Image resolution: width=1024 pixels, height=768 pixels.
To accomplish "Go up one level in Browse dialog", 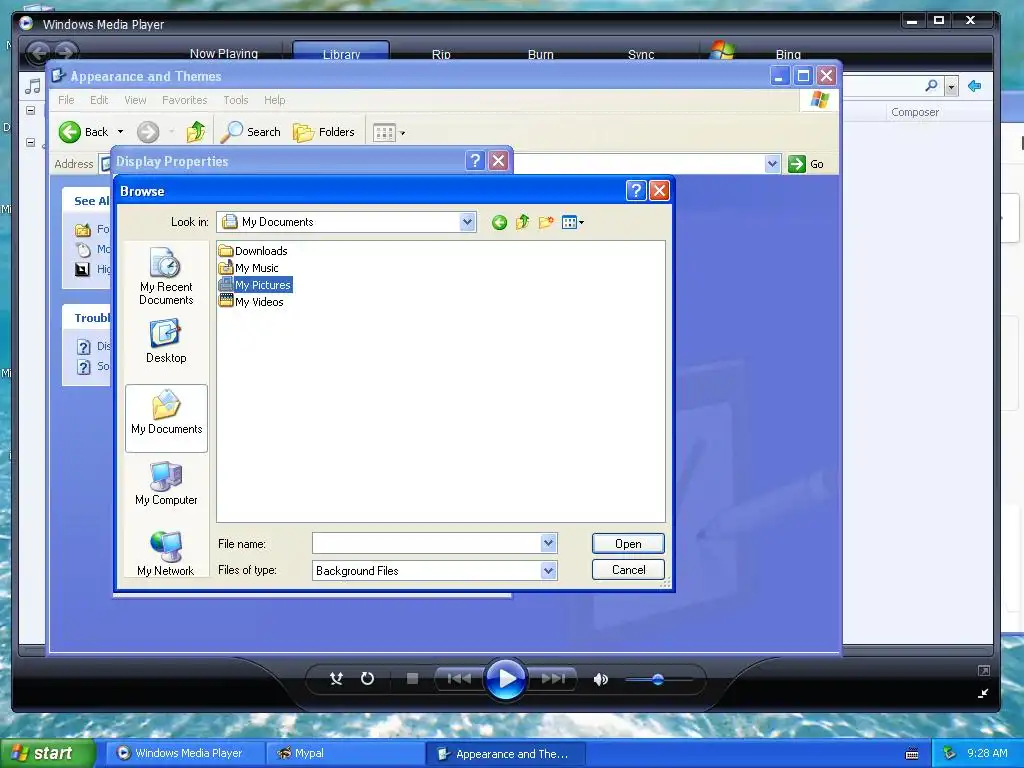I will 522,223.
